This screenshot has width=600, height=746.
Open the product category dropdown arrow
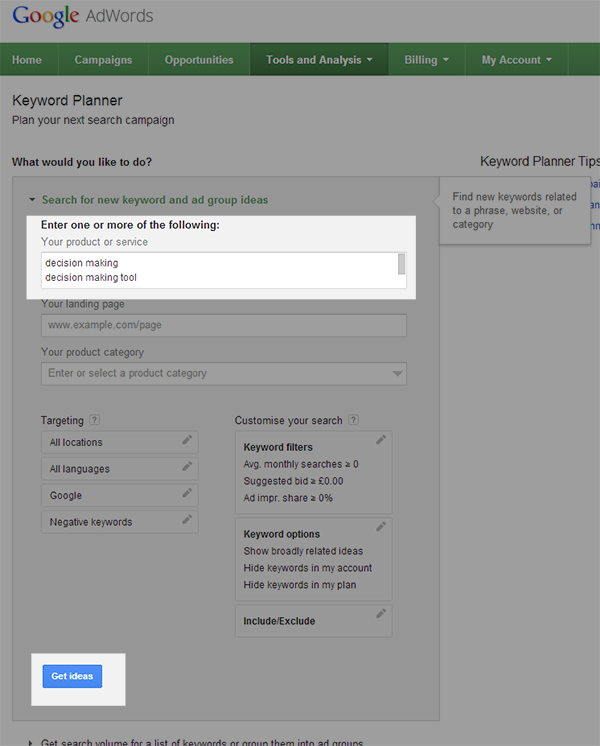click(x=397, y=373)
